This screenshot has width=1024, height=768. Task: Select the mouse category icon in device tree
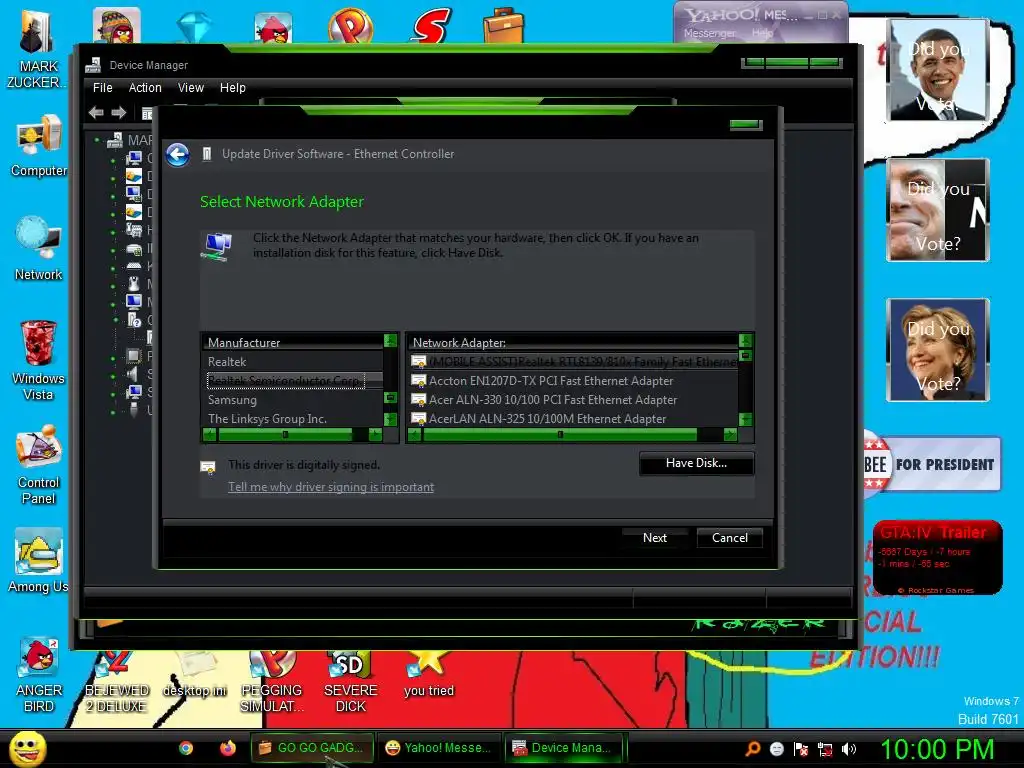(133, 284)
